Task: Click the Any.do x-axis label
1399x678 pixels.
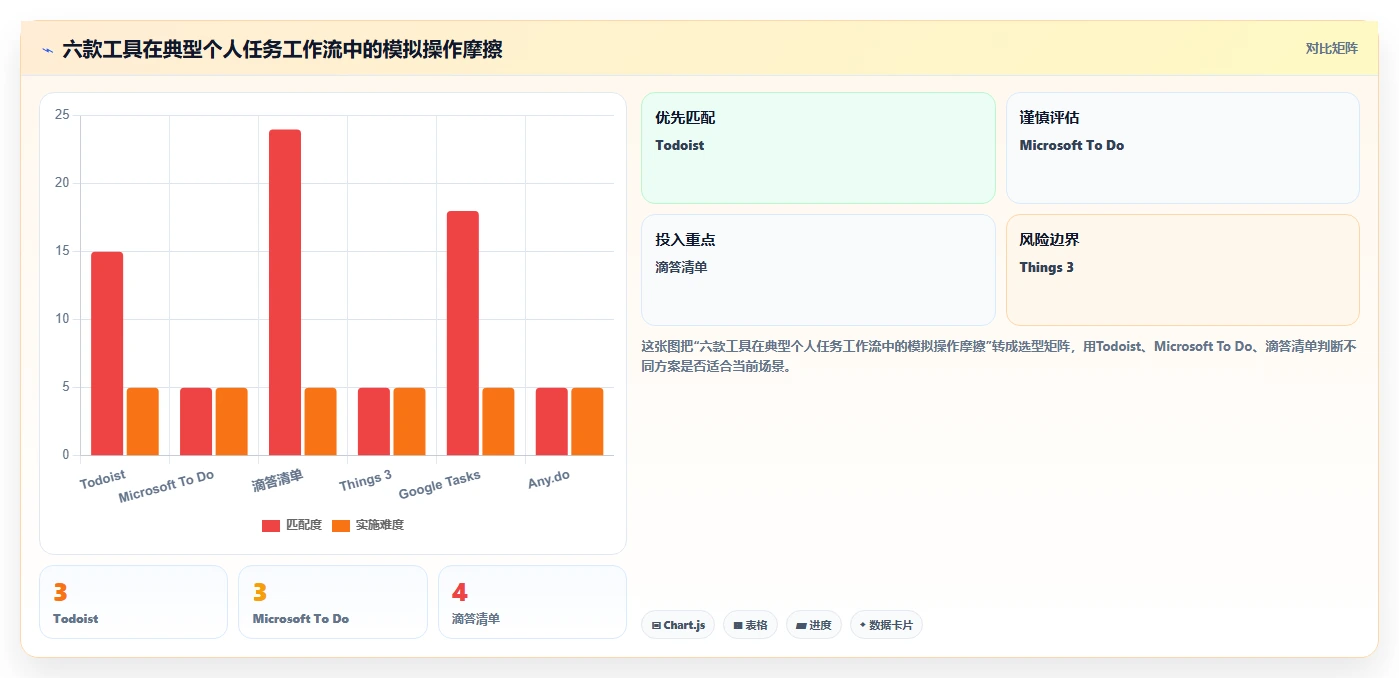Action: pyautogui.click(x=549, y=479)
